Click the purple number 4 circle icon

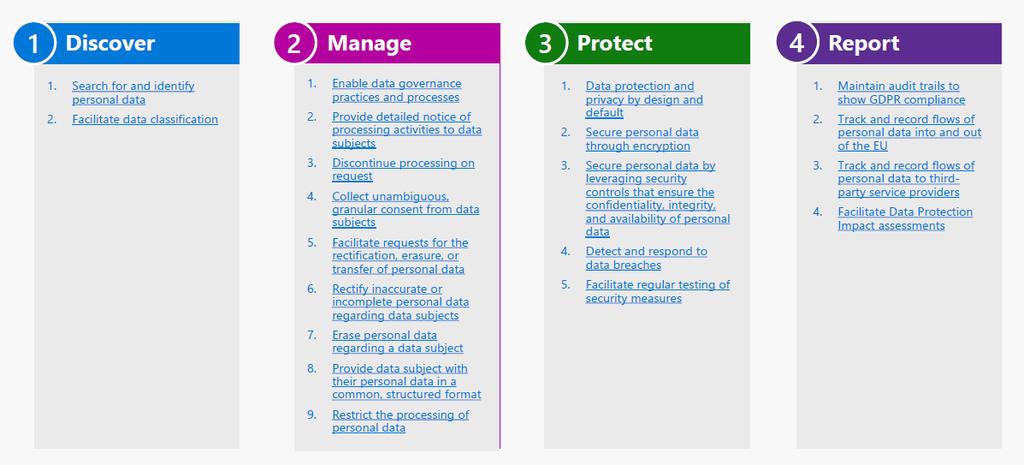(x=796, y=43)
